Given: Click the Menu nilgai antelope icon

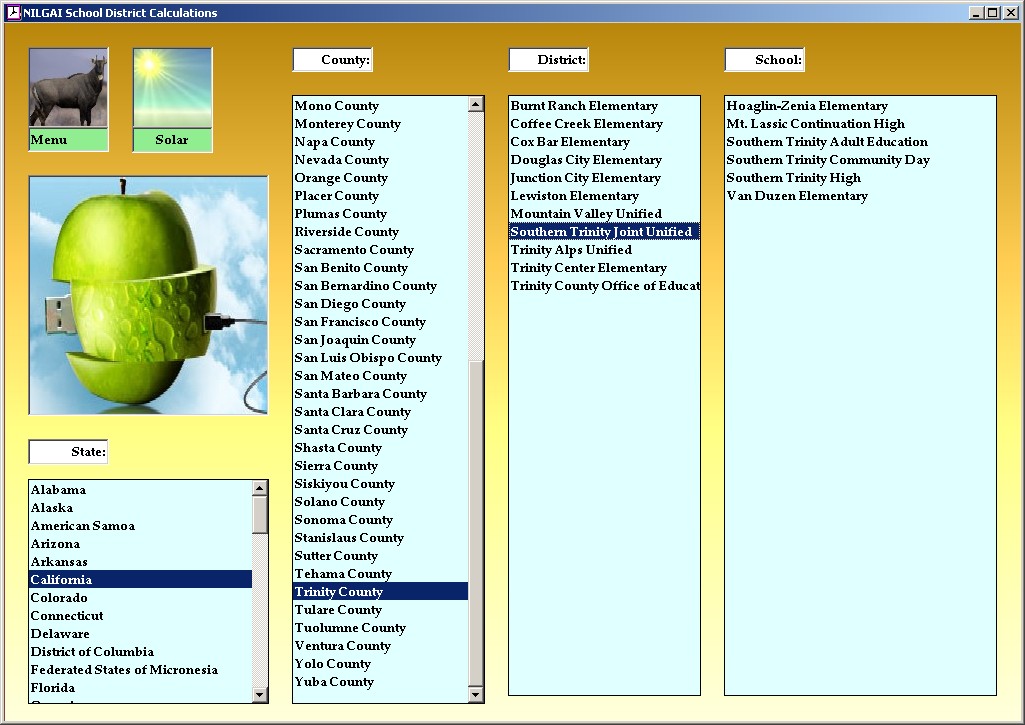Looking at the screenshot, I should 68,89.
